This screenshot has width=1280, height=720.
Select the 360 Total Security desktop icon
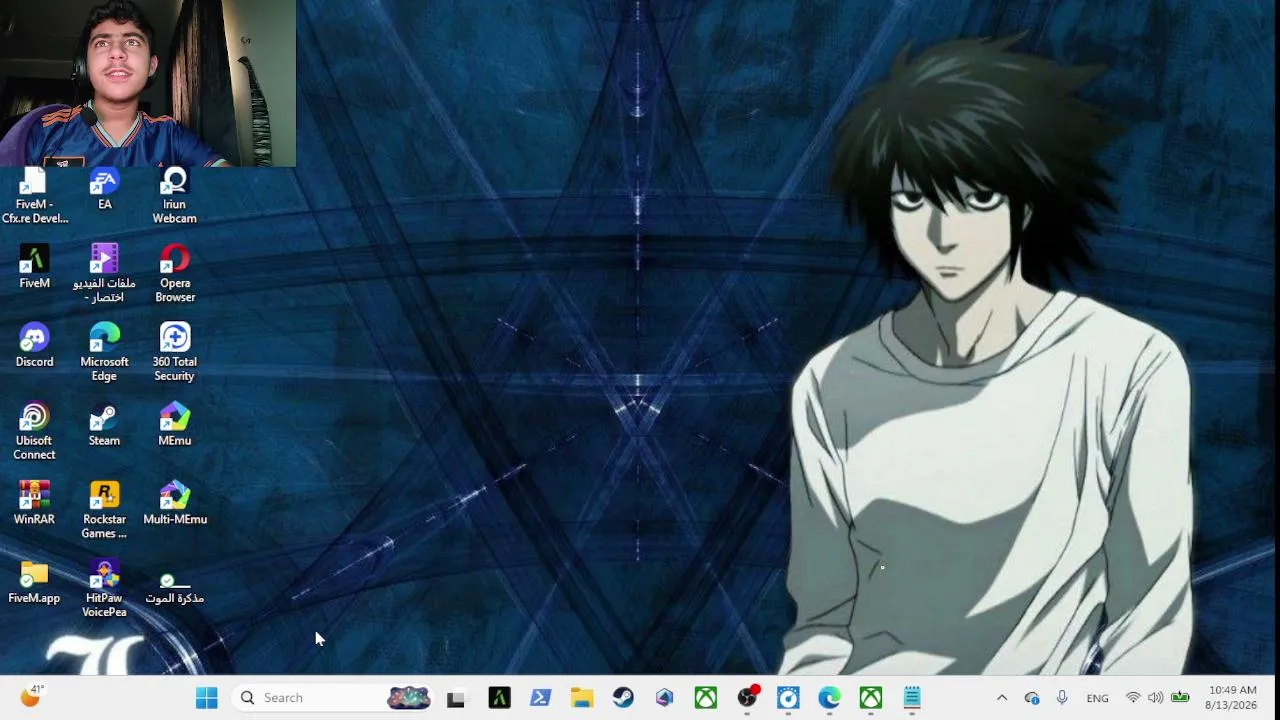174,353
